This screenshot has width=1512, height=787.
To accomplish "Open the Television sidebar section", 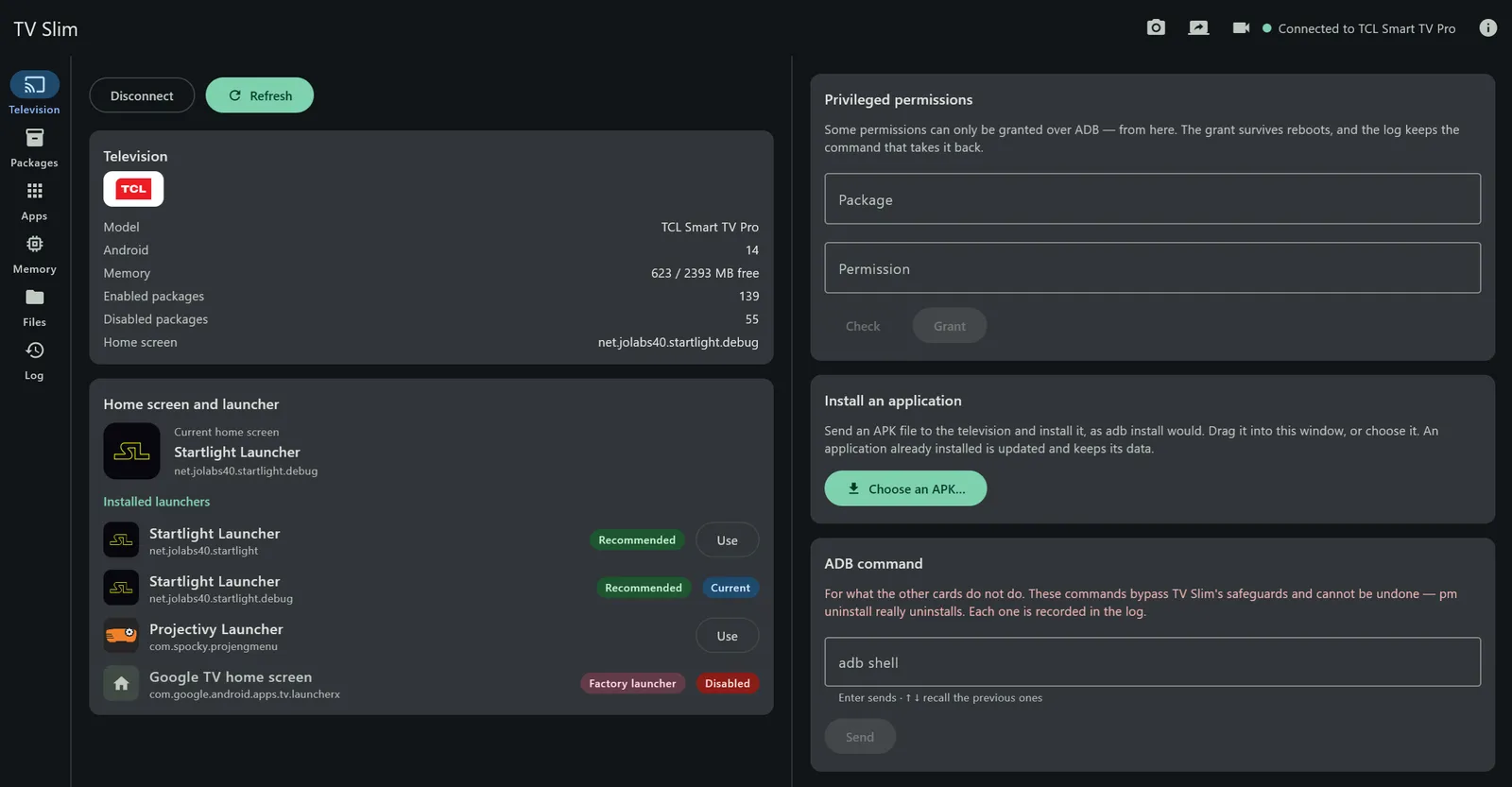I will point(34,94).
